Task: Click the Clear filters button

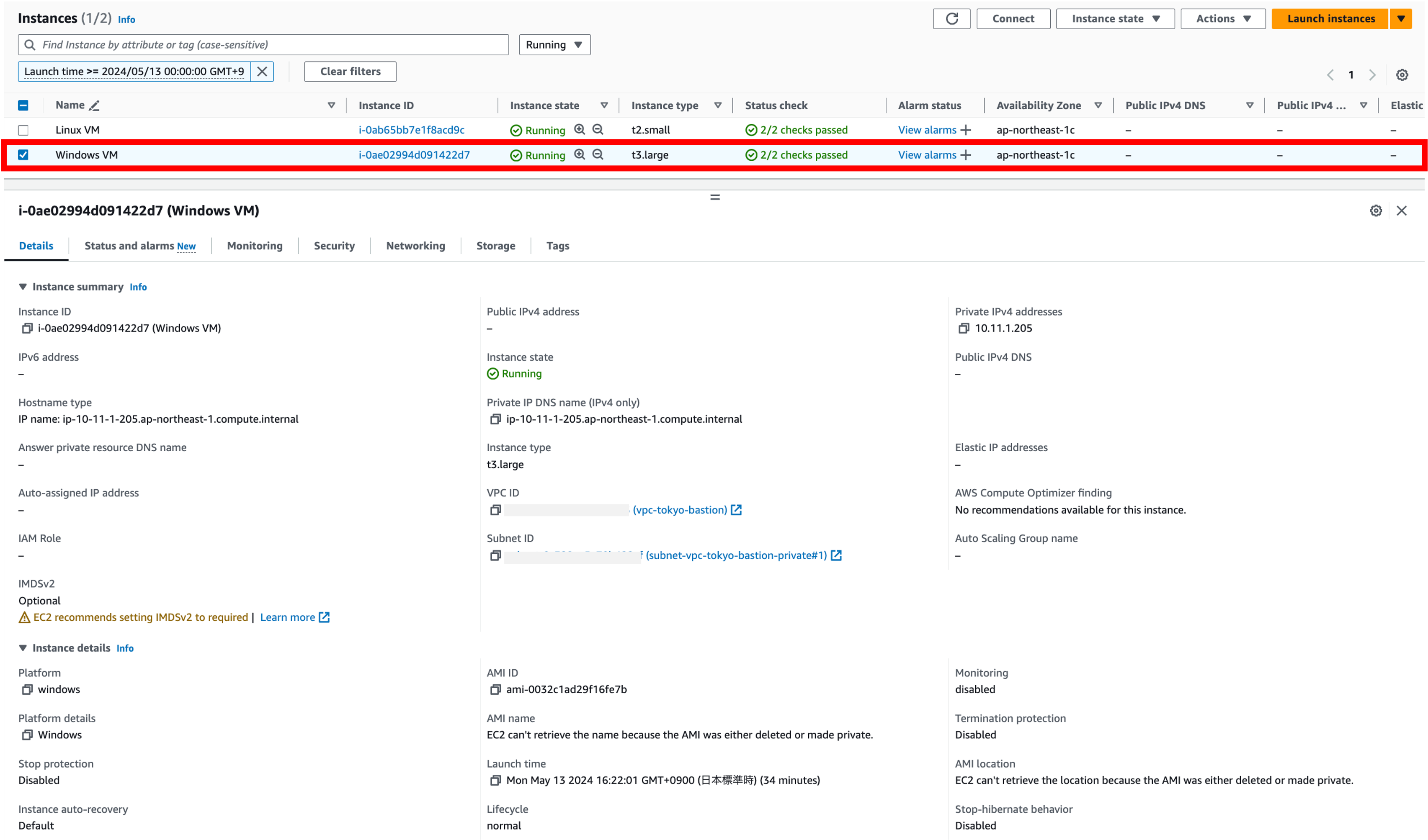Action: [350, 72]
